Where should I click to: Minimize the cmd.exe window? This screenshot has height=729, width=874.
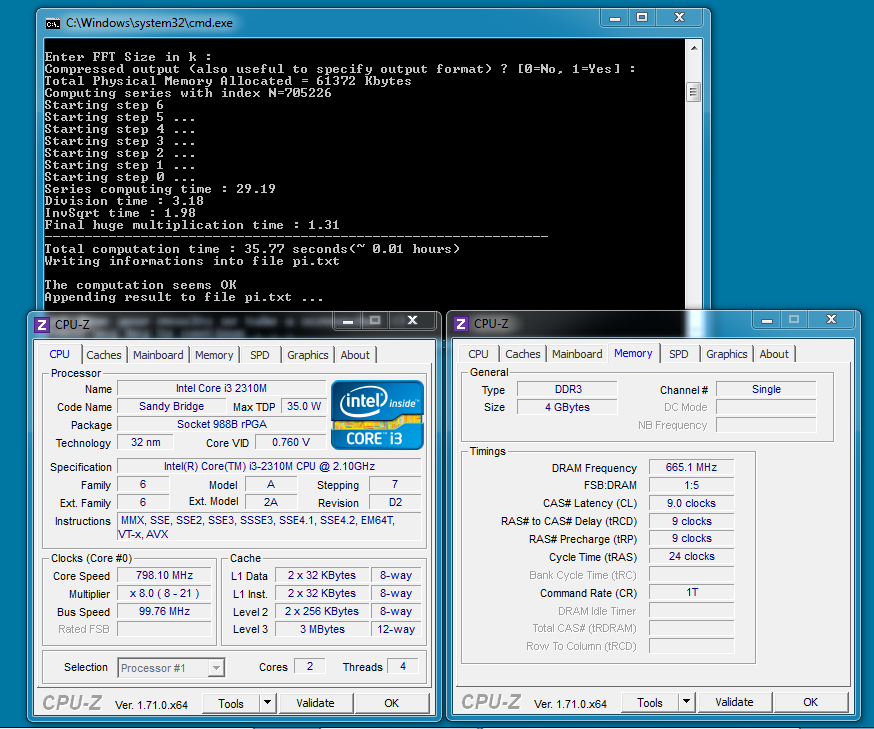(615, 18)
